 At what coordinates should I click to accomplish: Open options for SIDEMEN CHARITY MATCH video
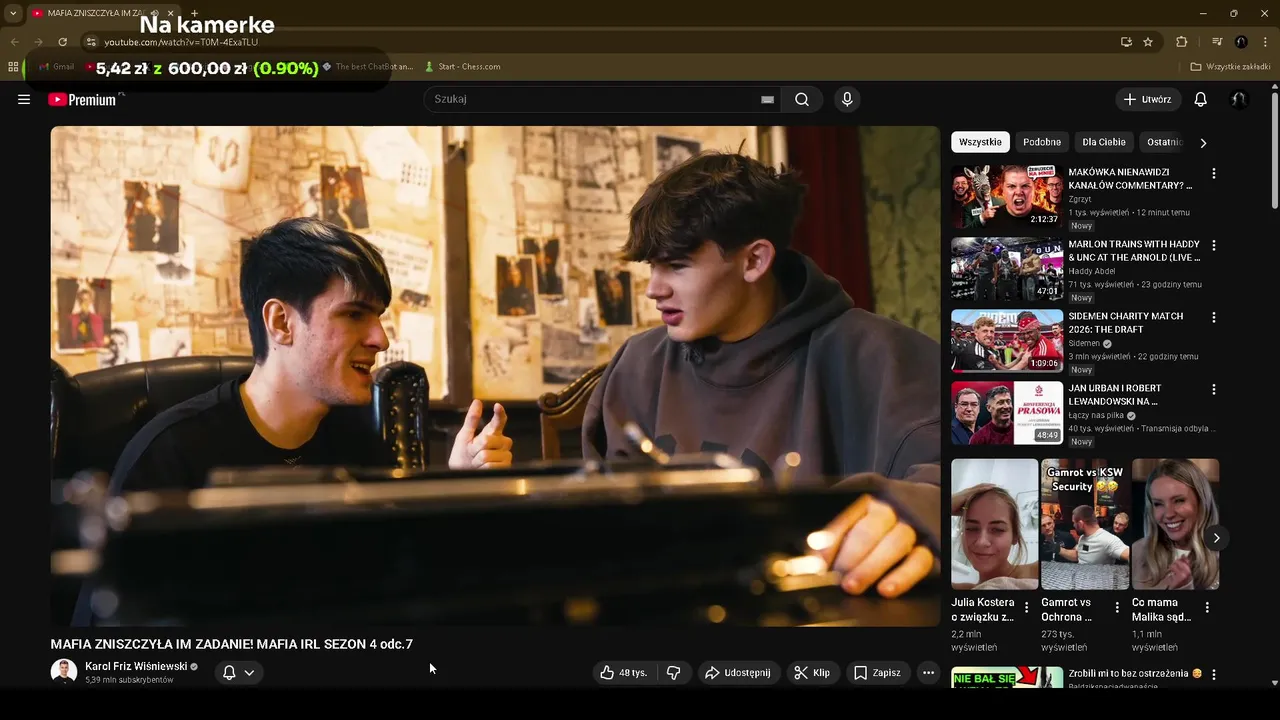tap(1214, 317)
